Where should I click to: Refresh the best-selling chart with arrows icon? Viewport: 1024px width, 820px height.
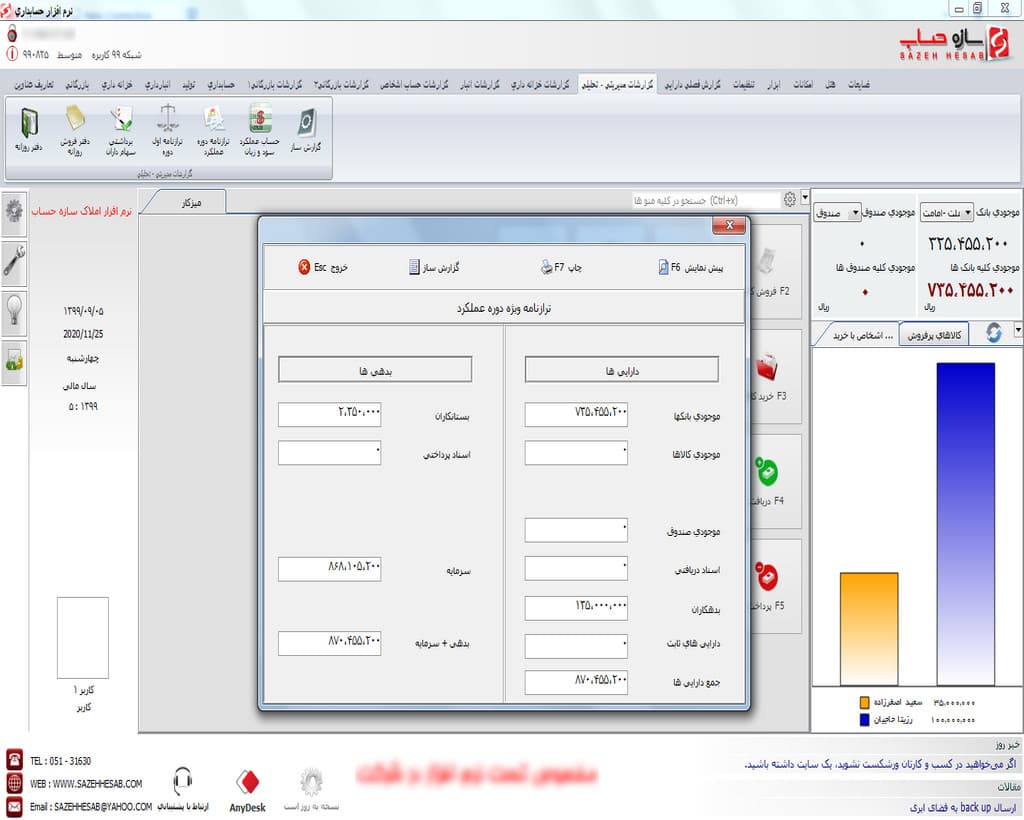[x=993, y=332]
